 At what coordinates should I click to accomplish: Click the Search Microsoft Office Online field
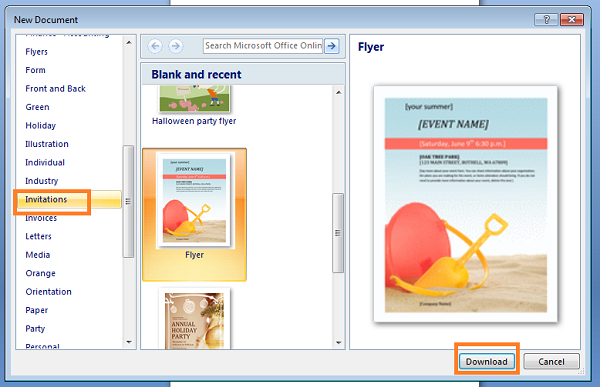coord(263,46)
